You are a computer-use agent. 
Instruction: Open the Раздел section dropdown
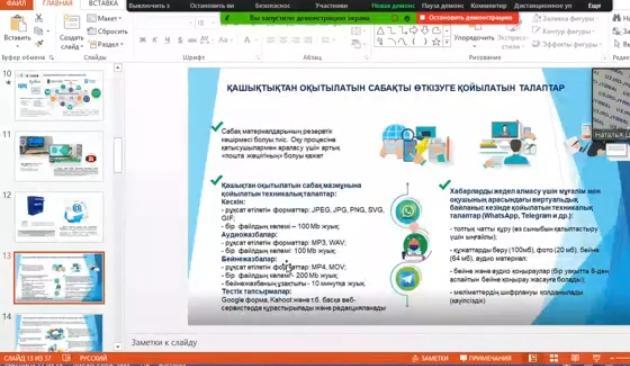(x=106, y=44)
